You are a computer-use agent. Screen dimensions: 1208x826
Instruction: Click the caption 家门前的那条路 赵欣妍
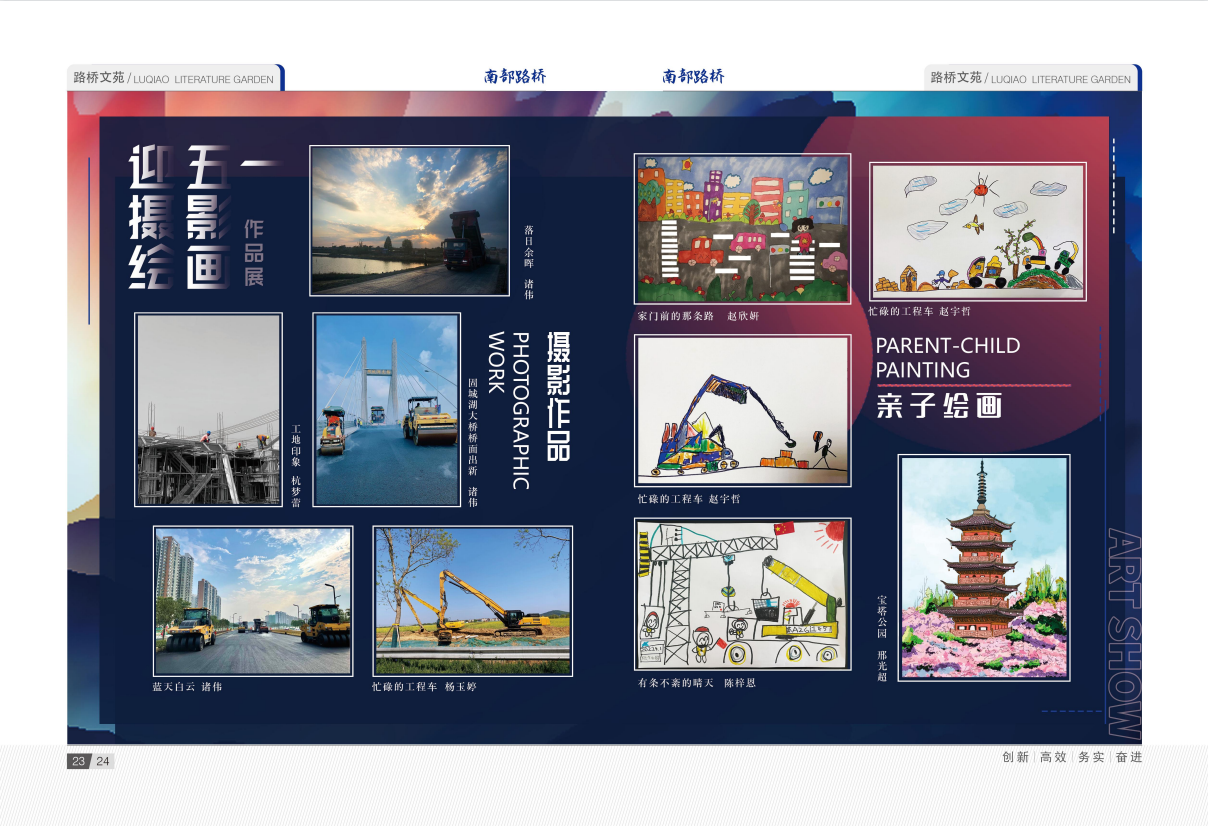pyautogui.click(x=698, y=316)
